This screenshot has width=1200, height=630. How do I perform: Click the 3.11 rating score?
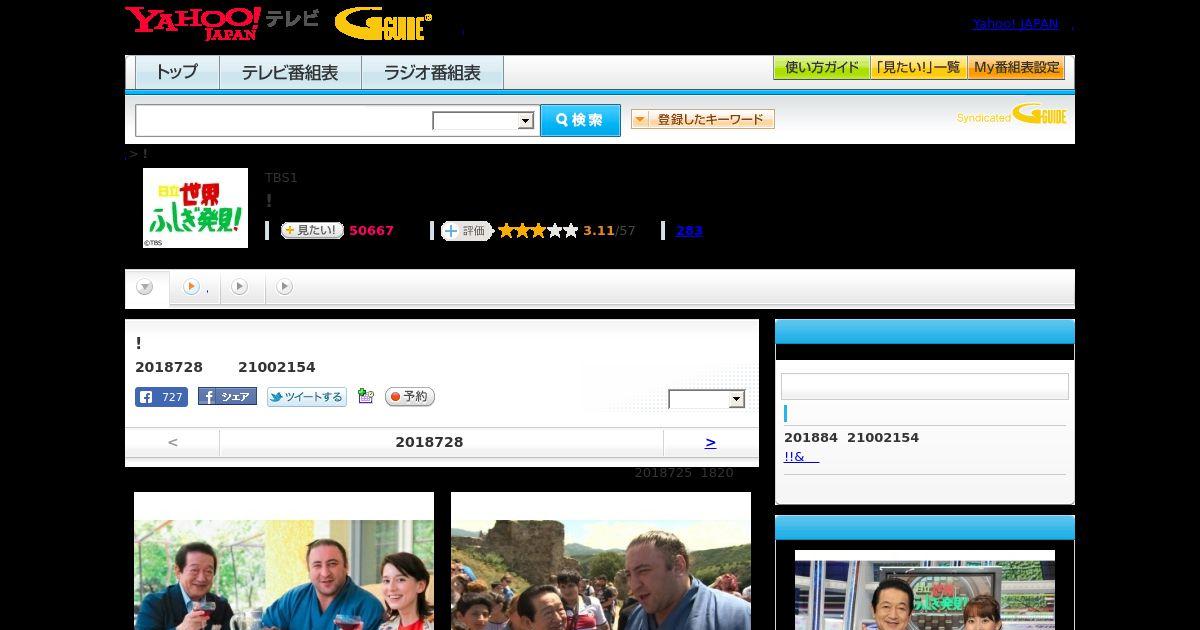pyautogui.click(x=598, y=230)
